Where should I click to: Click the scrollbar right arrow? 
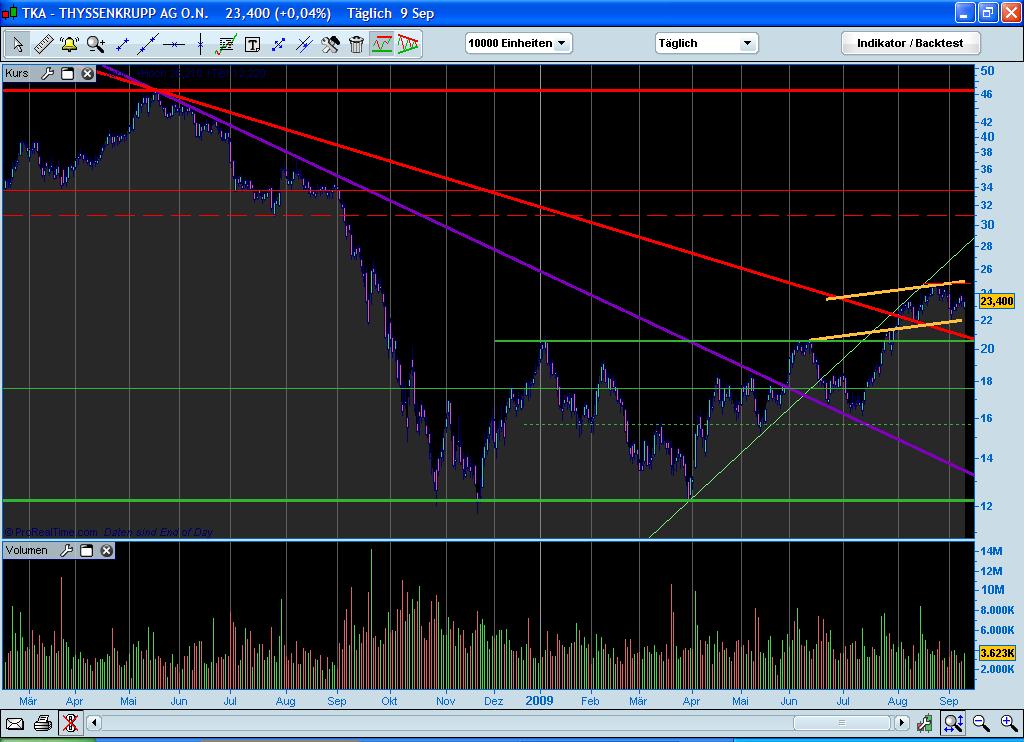[x=902, y=723]
